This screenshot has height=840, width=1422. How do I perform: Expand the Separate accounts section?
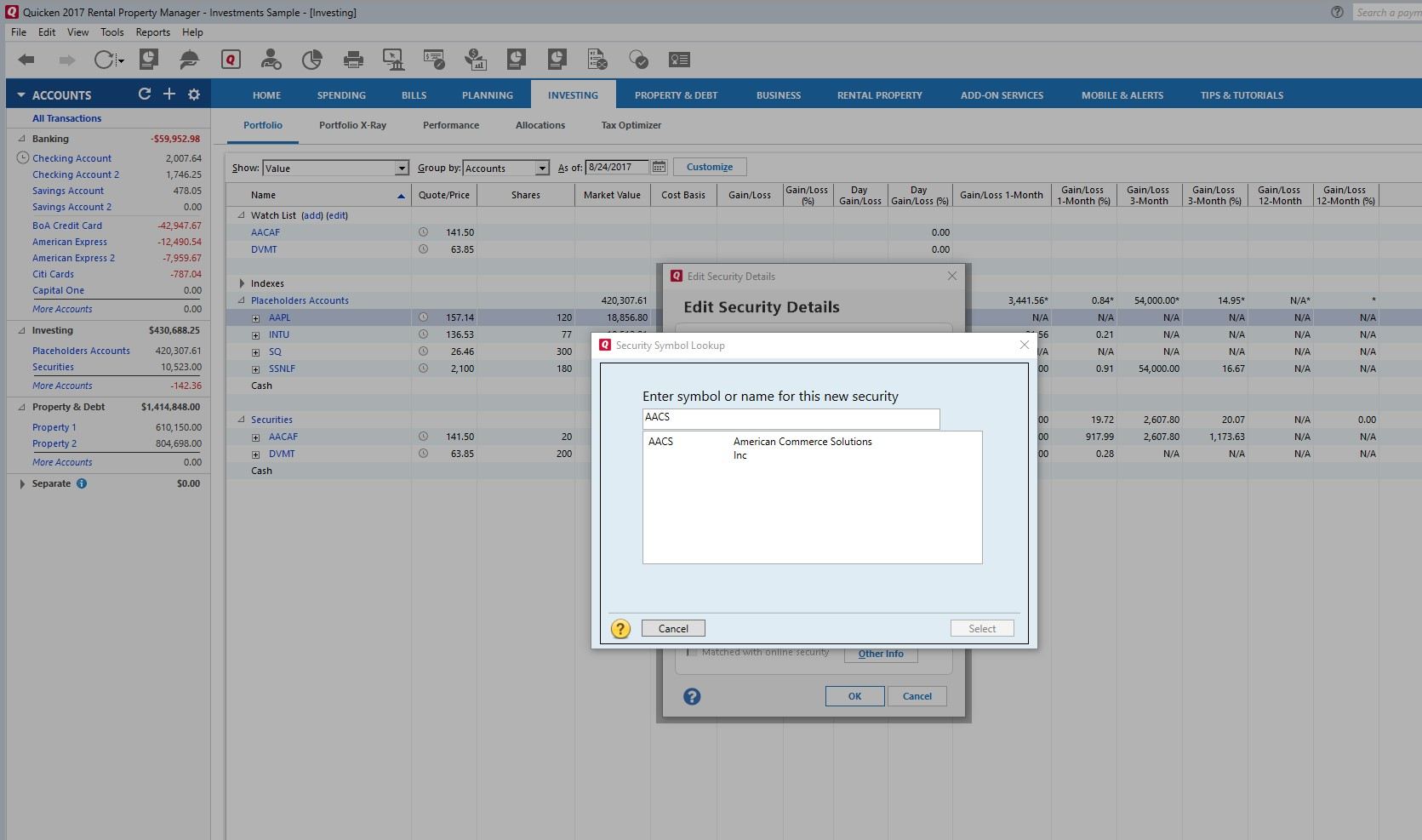(22, 483)
